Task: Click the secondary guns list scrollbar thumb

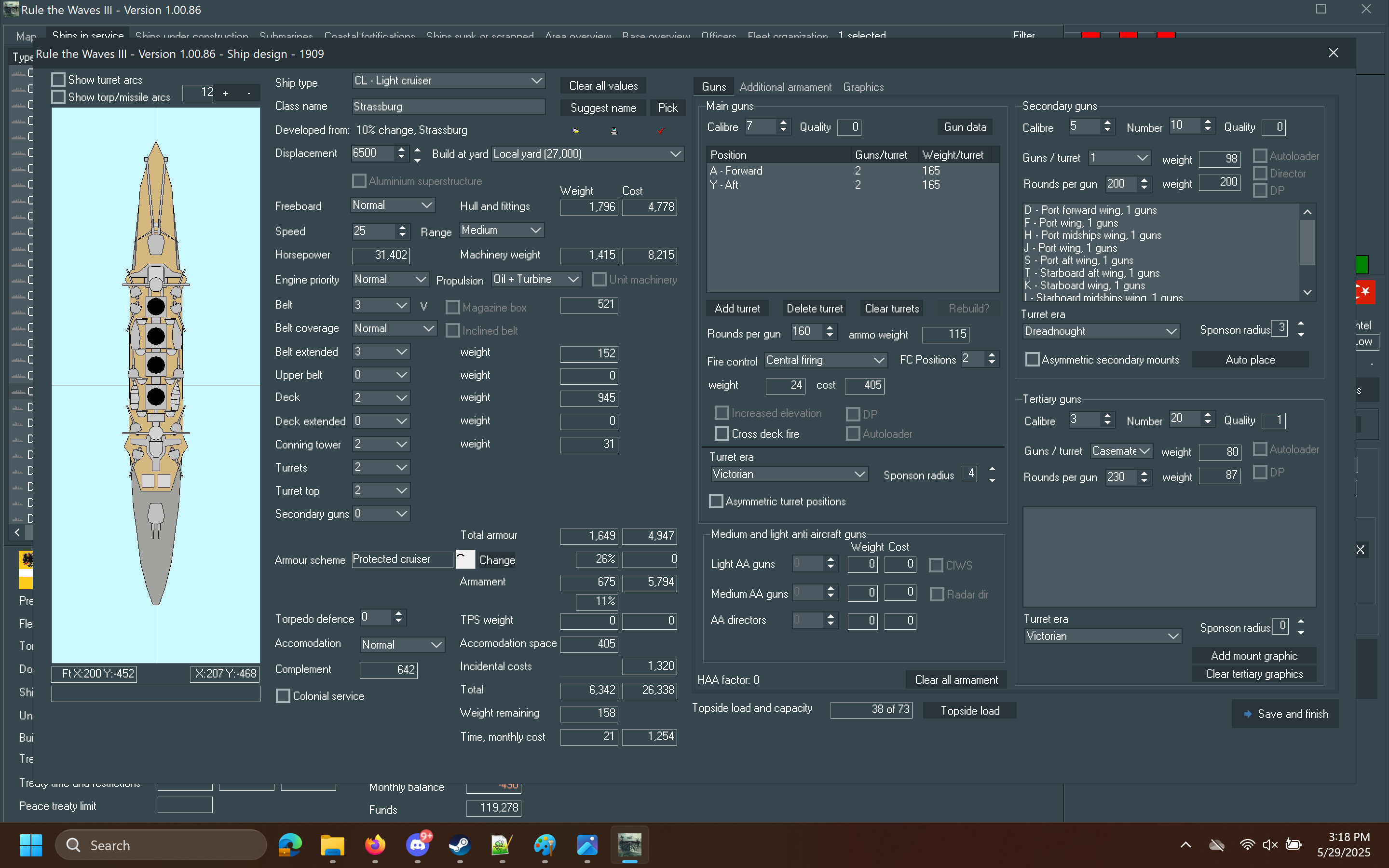Action: 1307,242
